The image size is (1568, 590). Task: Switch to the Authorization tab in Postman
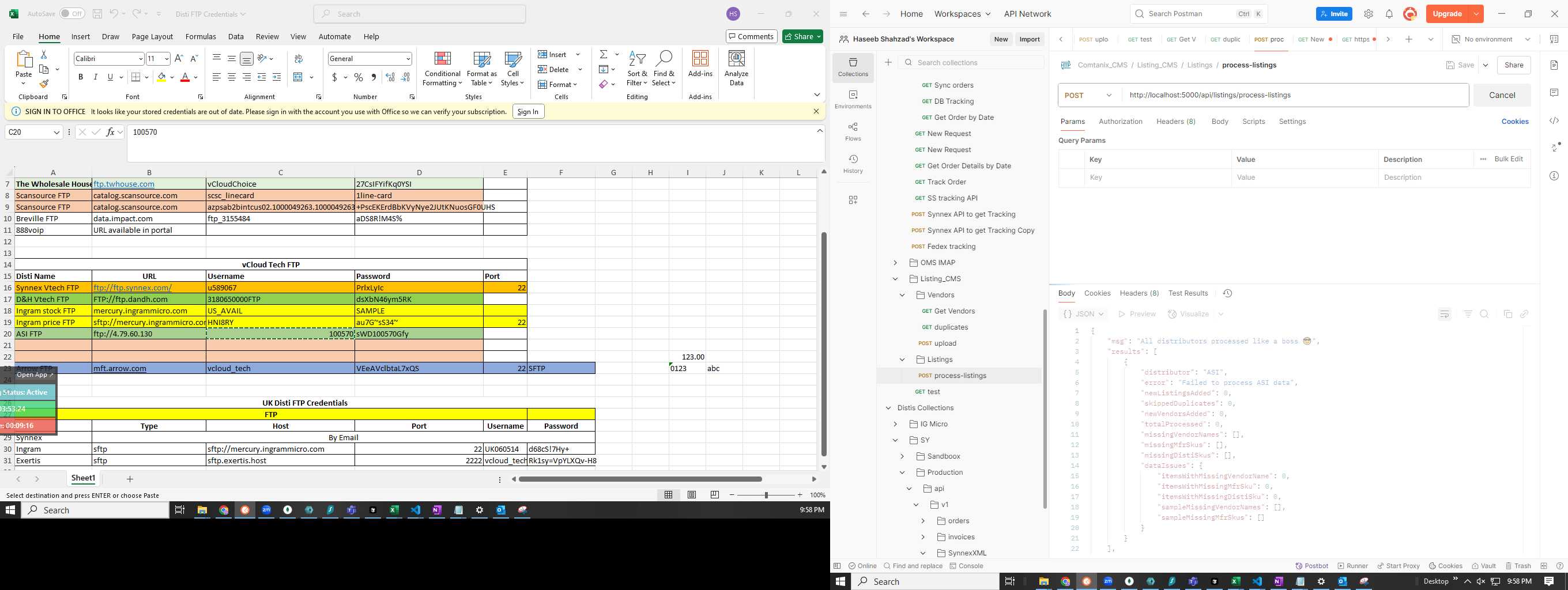click(x=1120, y=122)
